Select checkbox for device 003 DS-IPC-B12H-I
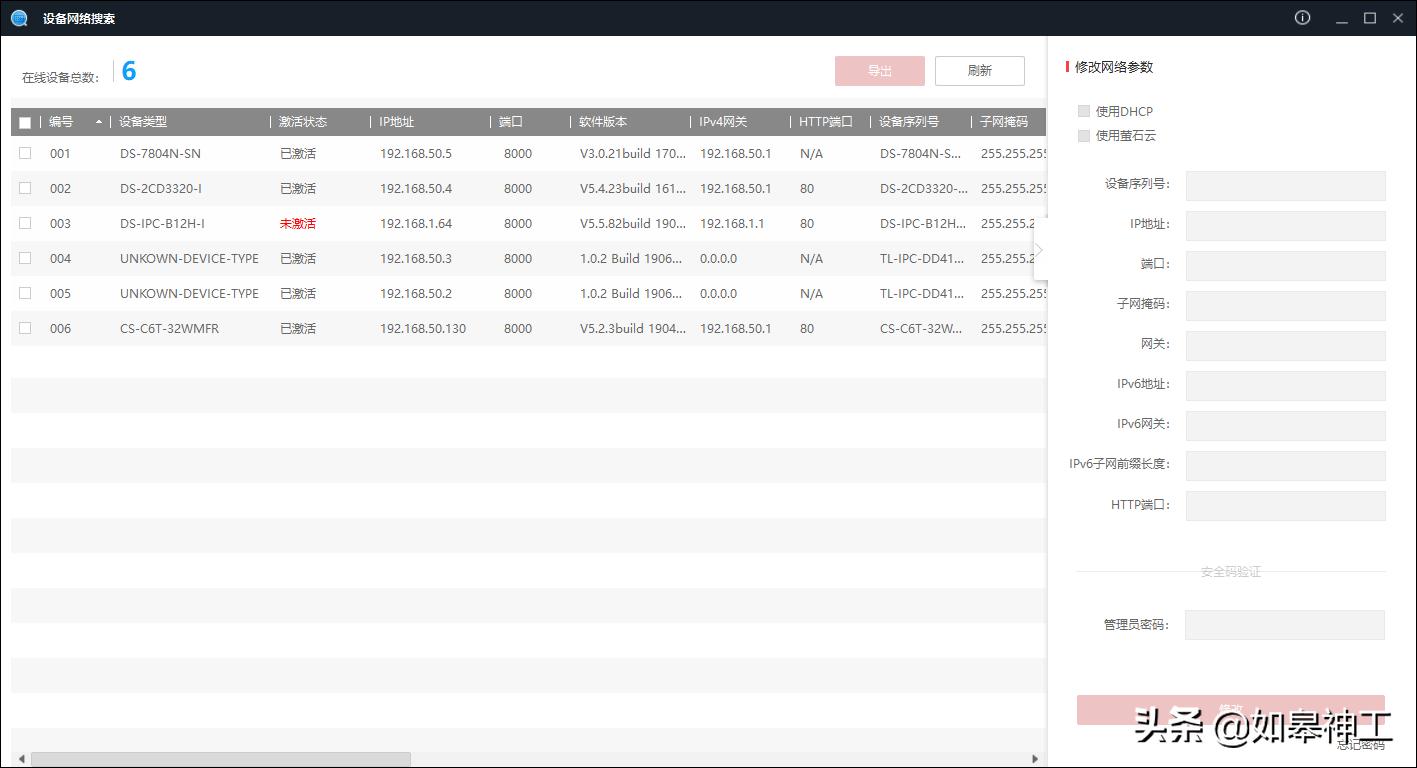The image size is (1417, 768). [x=25, y=223]
